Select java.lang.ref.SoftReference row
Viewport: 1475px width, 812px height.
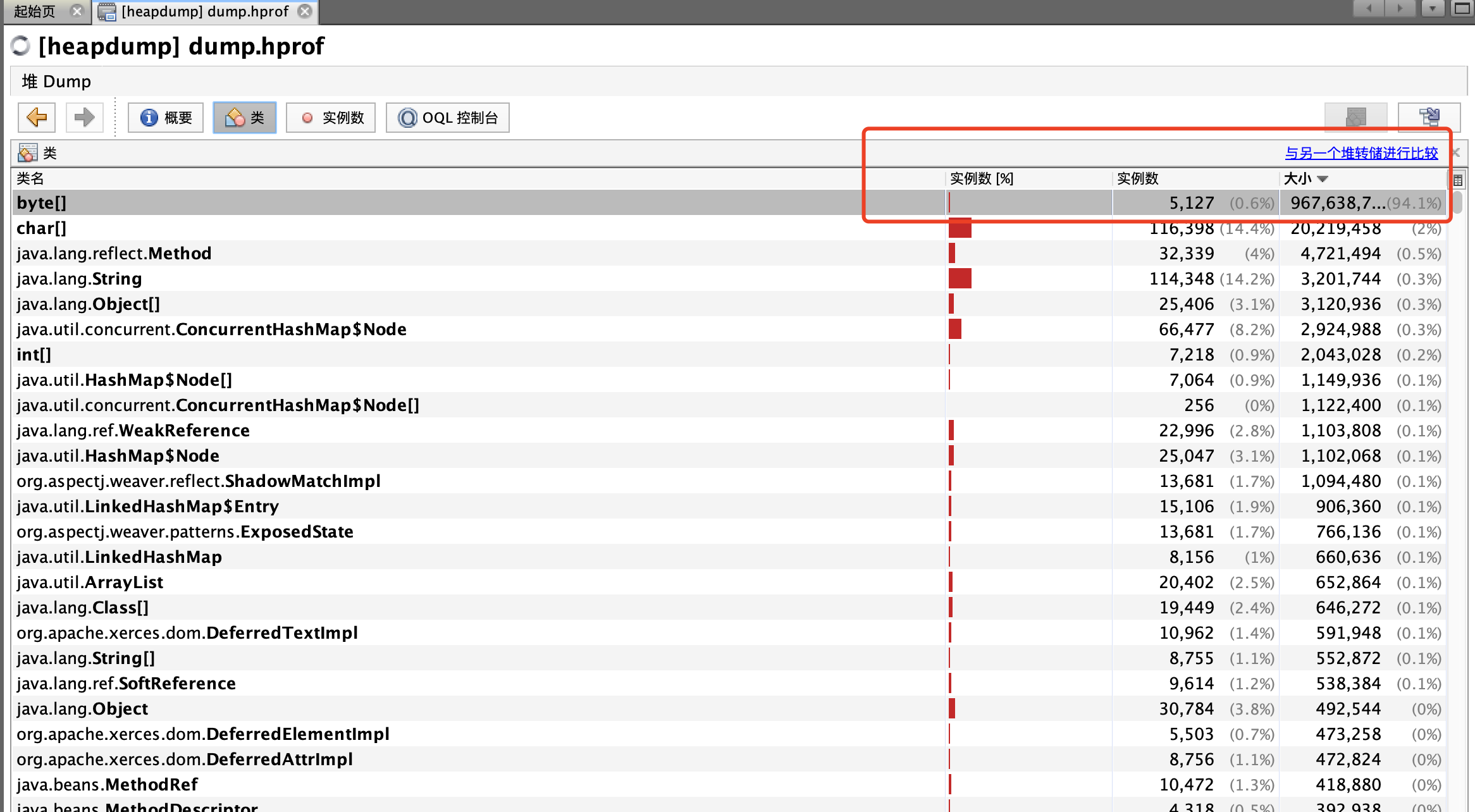(729, 683)
